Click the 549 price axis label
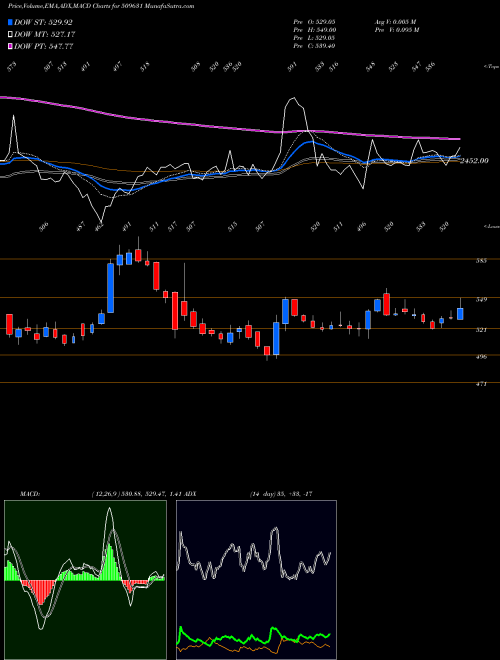 pos(482,299)
